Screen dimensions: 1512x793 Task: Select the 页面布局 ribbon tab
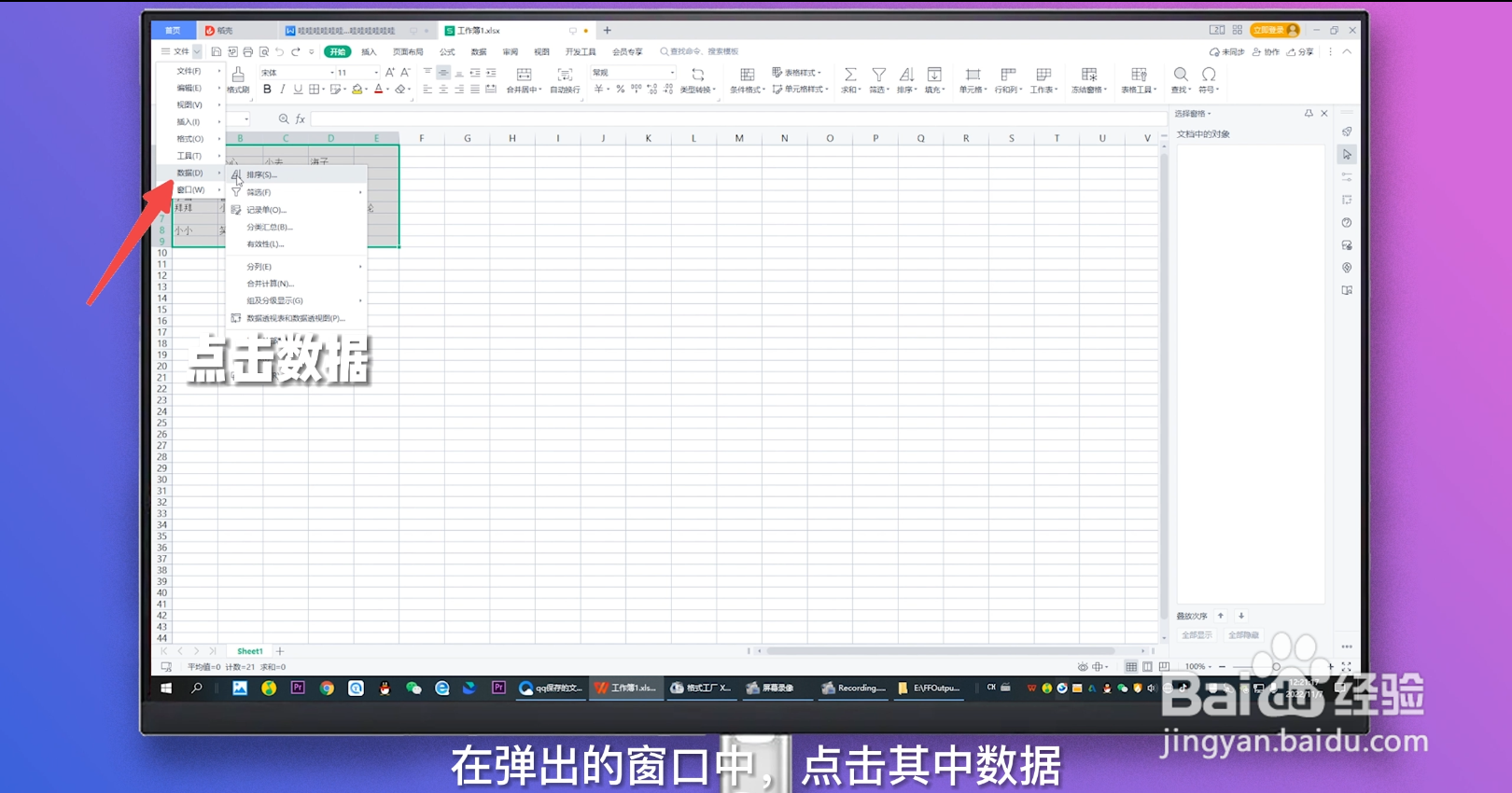(x=408, y=51)
